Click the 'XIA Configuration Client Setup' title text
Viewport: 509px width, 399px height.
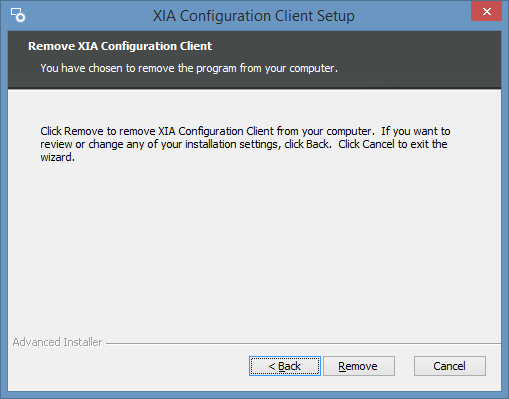(254, 16)
